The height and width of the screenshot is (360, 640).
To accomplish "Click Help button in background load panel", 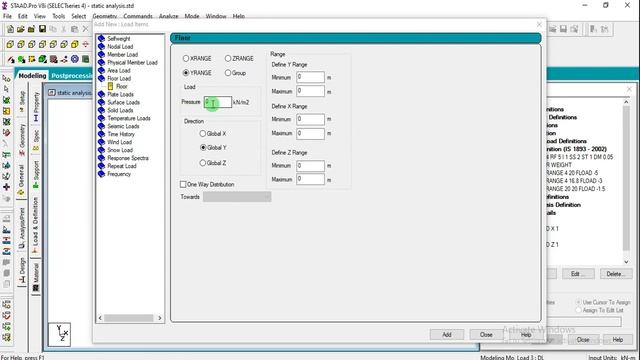I will (x=618, y=340).
